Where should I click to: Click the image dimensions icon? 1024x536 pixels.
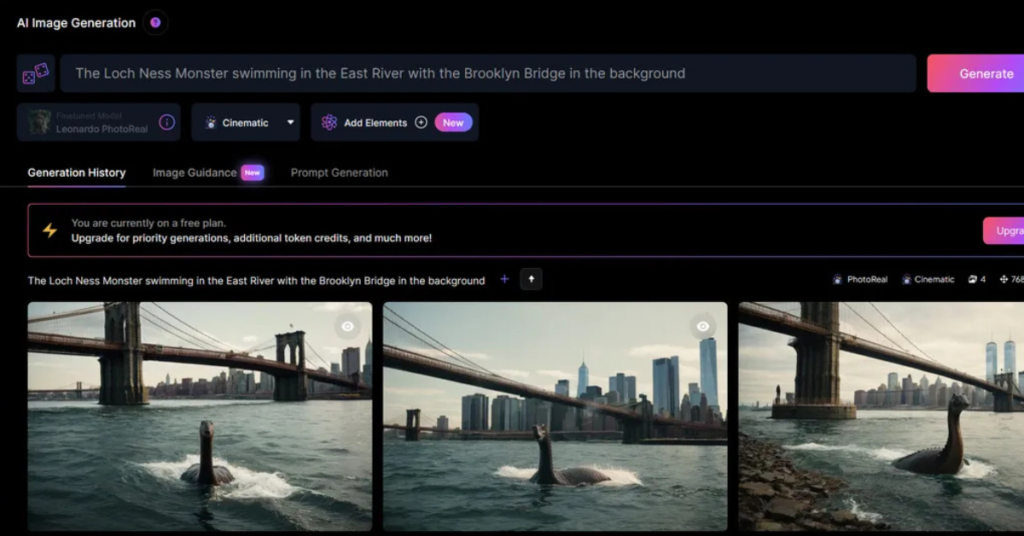(x=1004, y=279)
